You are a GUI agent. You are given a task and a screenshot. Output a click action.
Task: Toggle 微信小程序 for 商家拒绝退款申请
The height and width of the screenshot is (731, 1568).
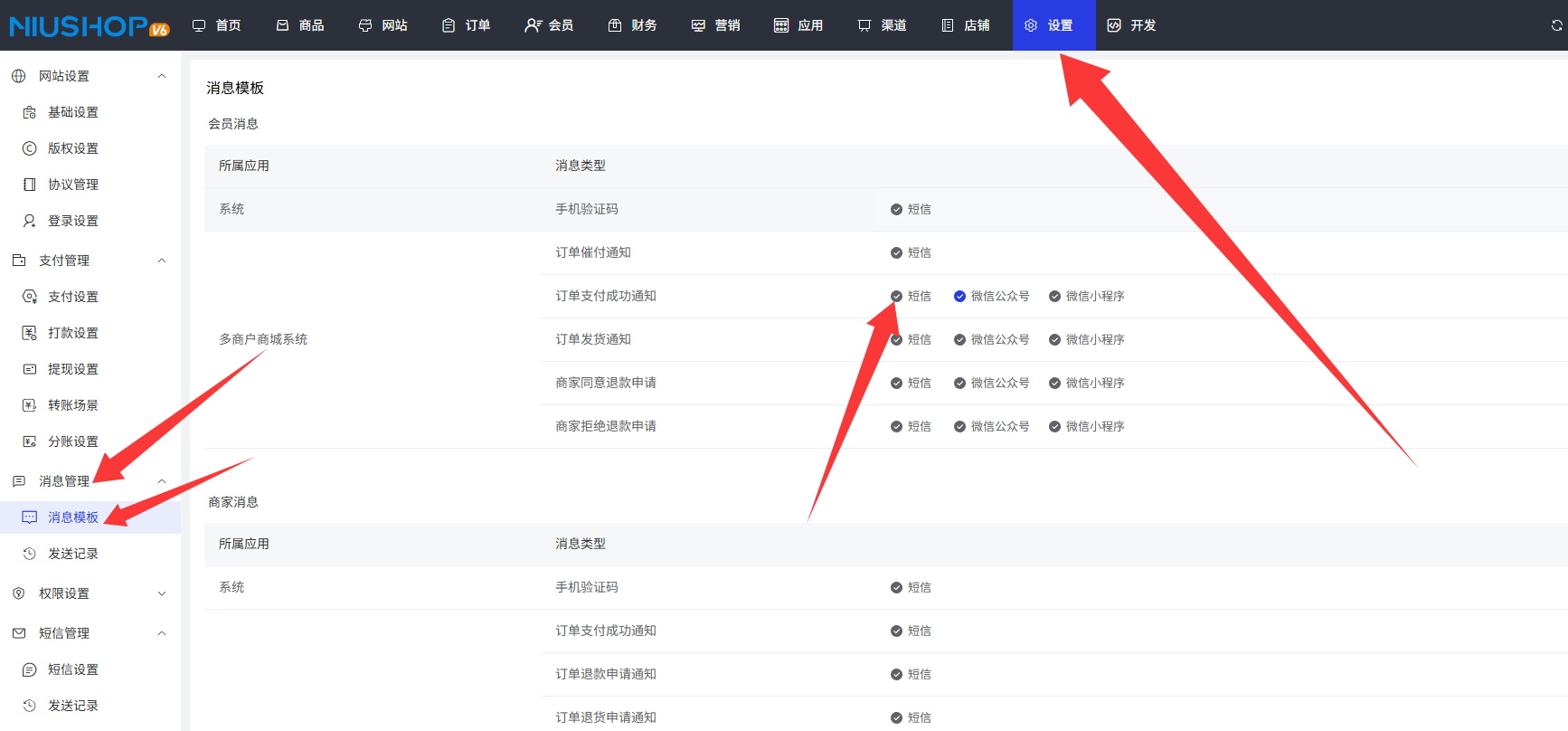point(1054,426)
